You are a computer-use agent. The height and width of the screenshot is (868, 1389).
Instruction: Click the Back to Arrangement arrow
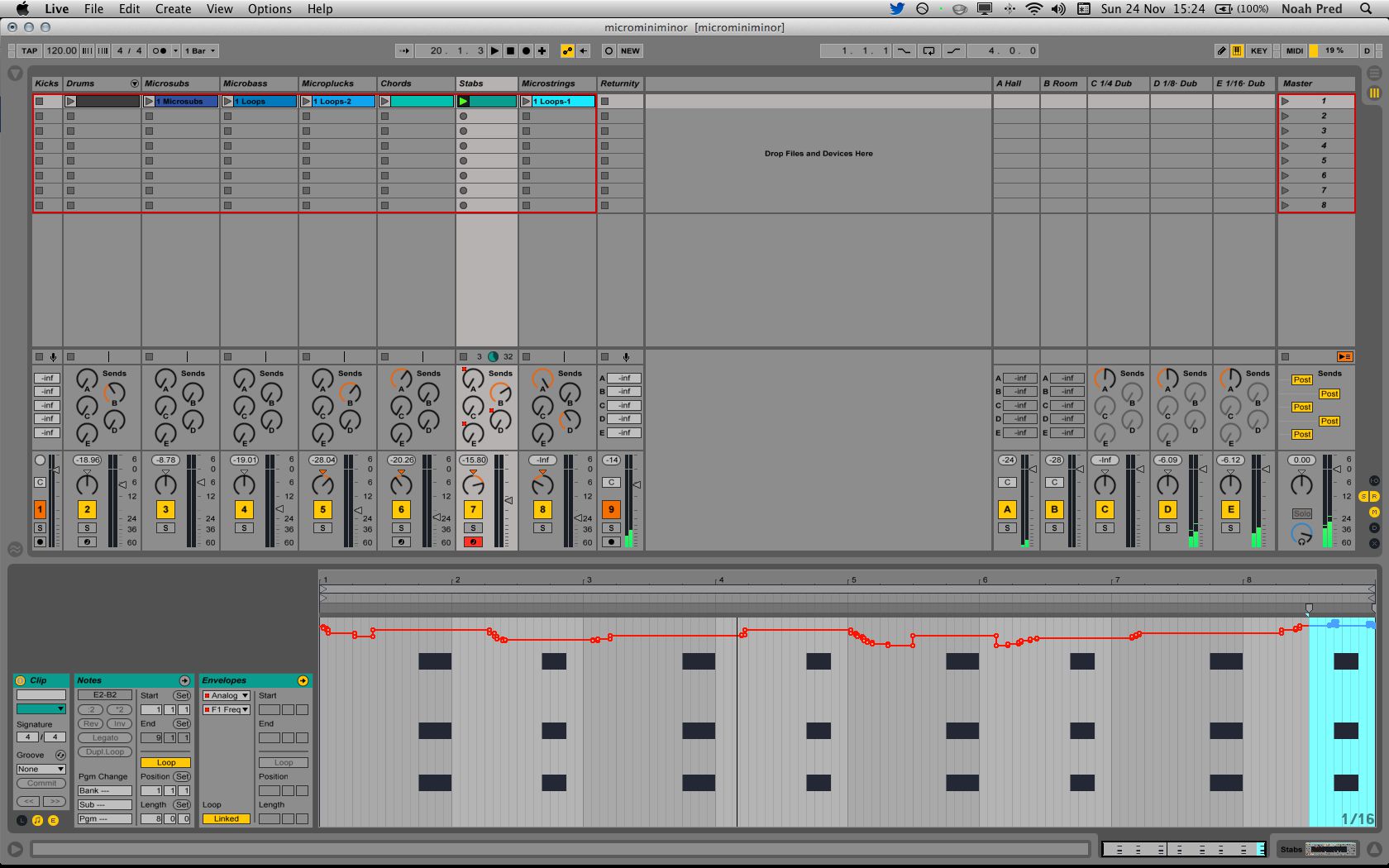(x=583, y=50)
